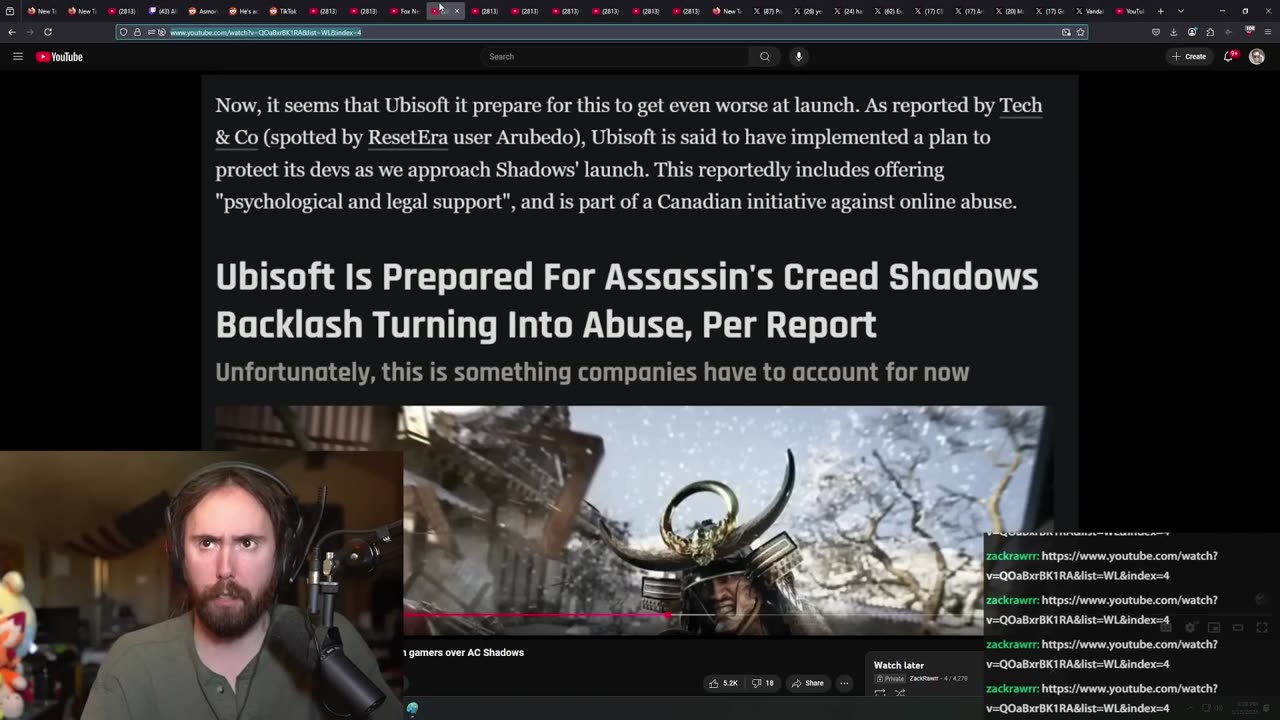Open the YouTube account avatar menu
This screenshot has height=720, width=1280.
pyautogui.click(x=1257, y=57)
